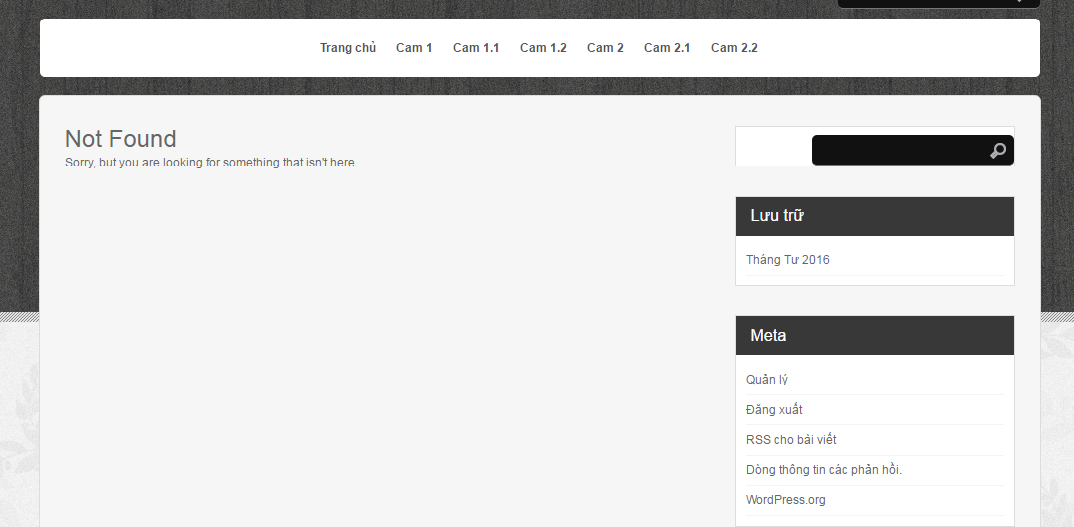Open the Cam 1.2 page
The height and width of the screenshot is (527, 1074).
tap(543, 48)
